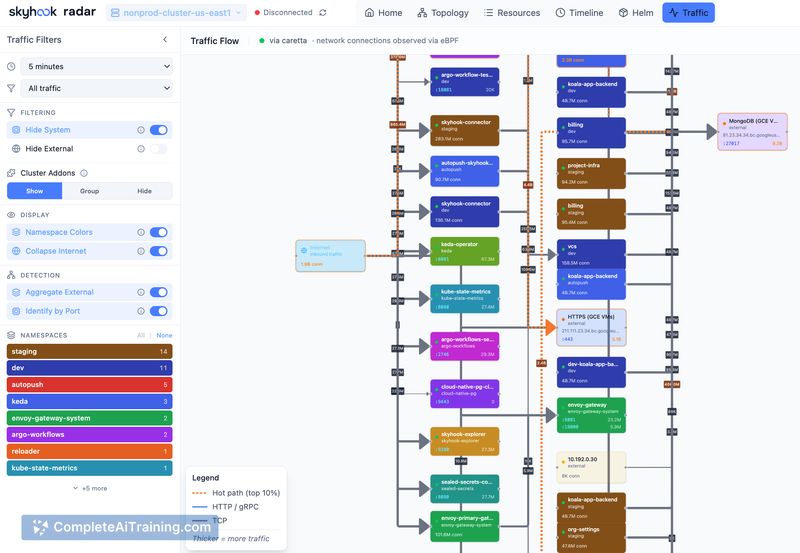Click the refresh connection icon near Disconnected
Image resolution: width=800 pixels, height=553 pixels.
pos(323,13)
